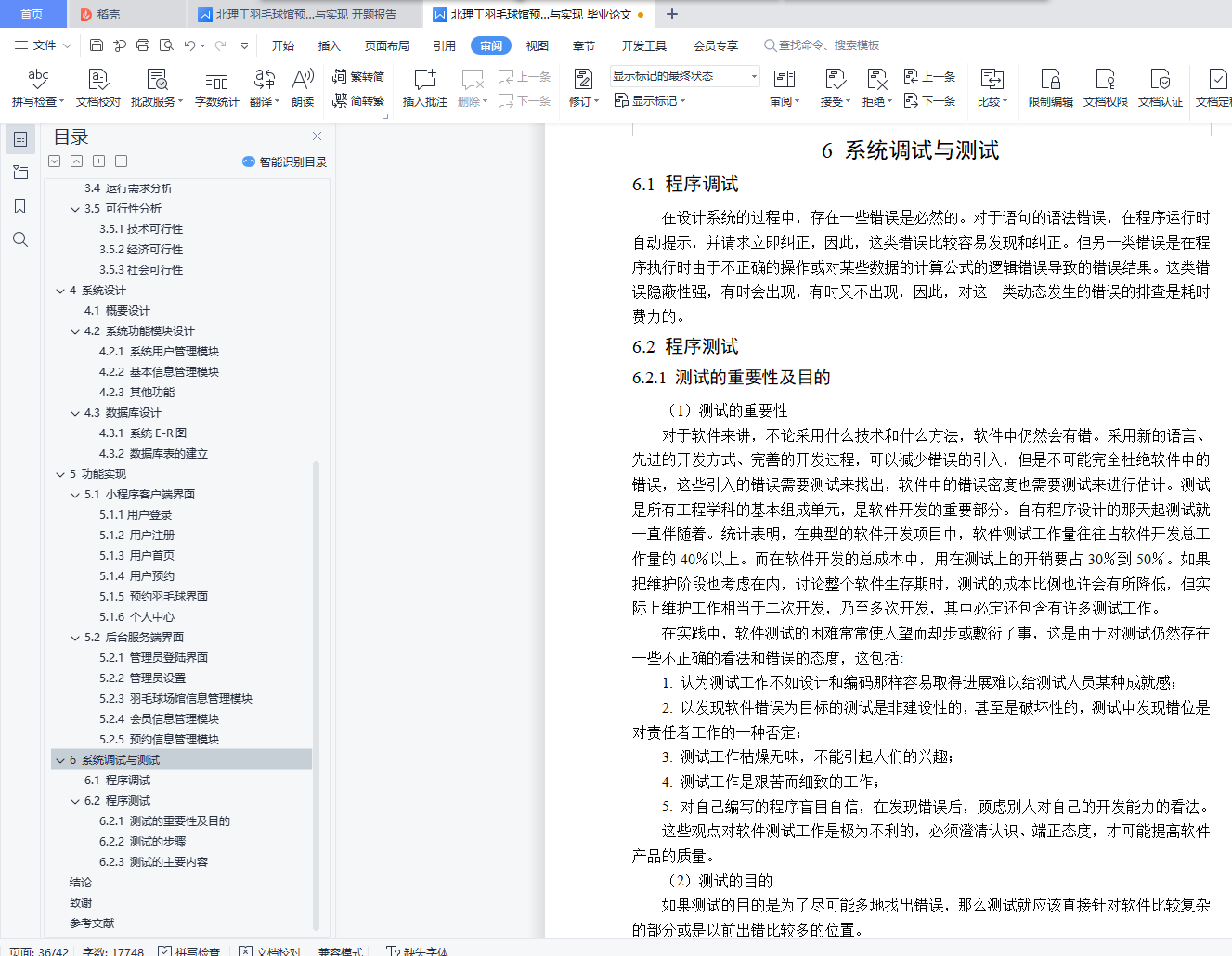
Task: Open the bookmark icon in left sidebar
Action: click(20, 206)
